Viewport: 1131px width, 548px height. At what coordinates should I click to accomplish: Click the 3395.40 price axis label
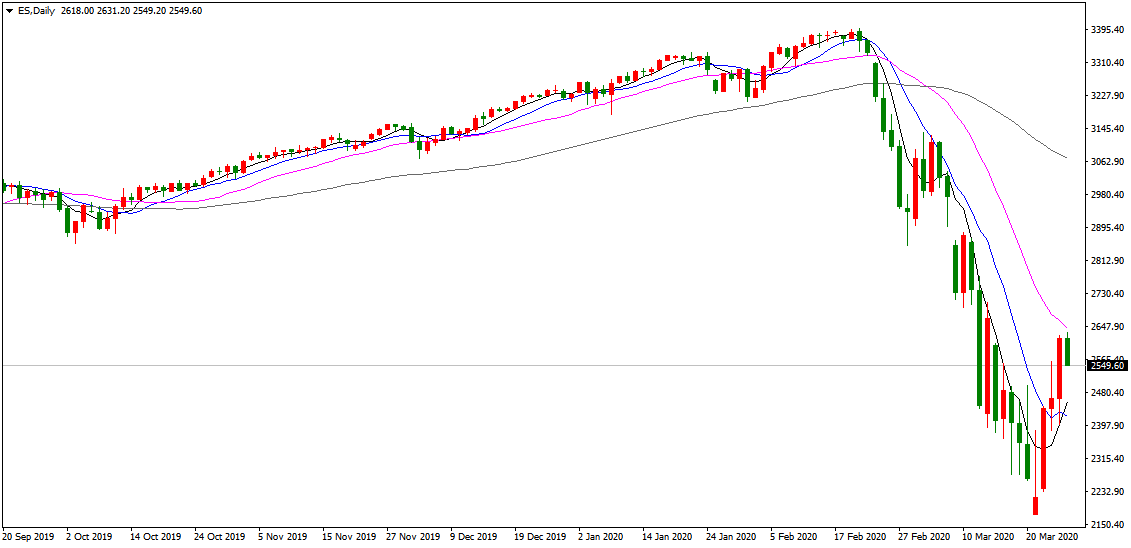(1107, 30)
